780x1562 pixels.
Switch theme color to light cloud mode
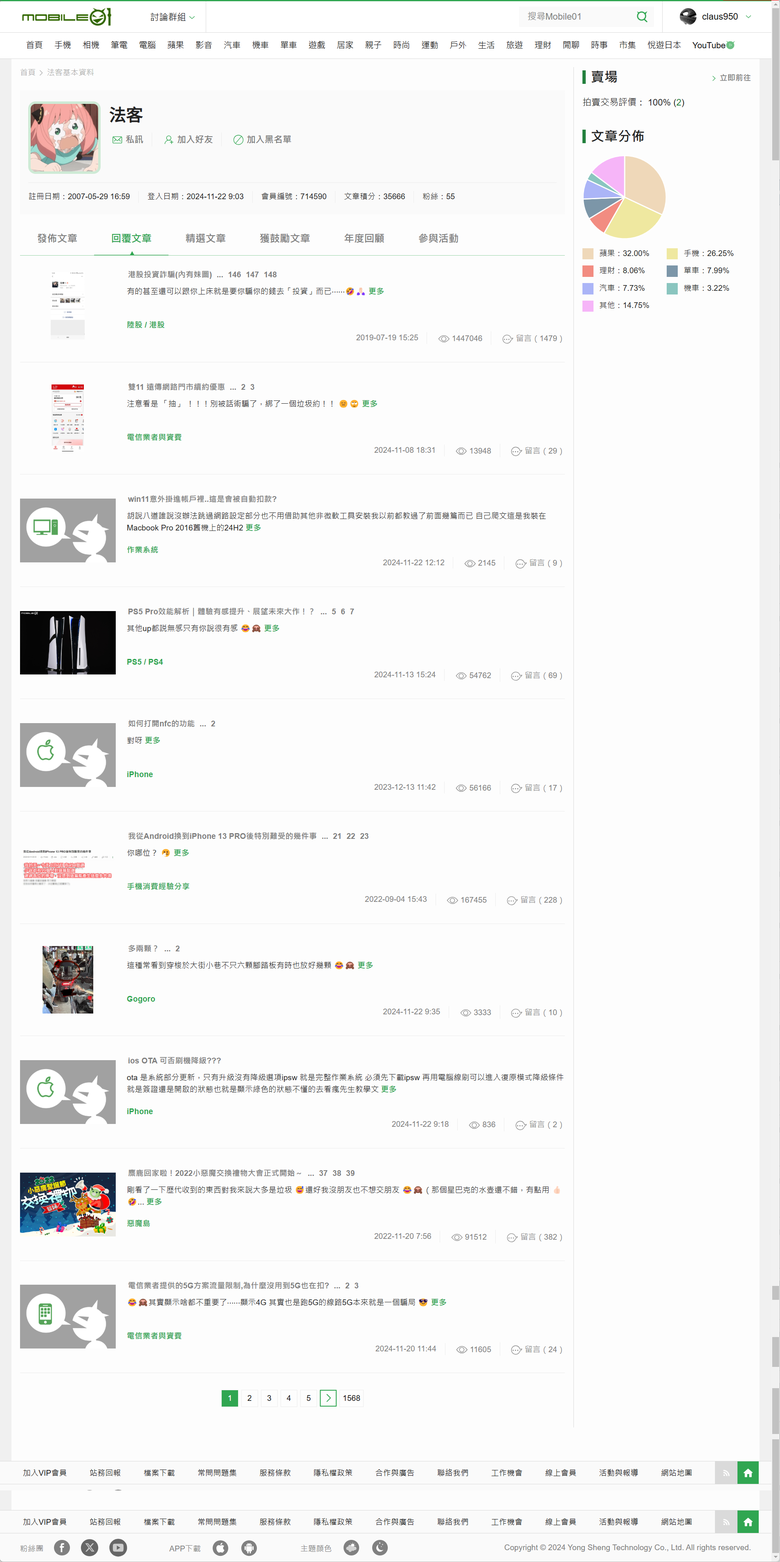pos(351,1547)
